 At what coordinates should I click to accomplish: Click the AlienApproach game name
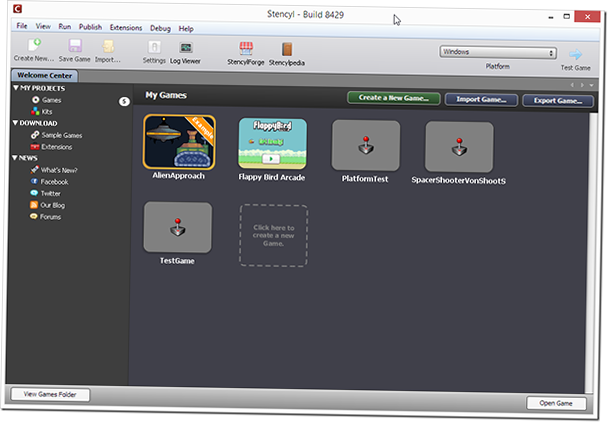[x=178, y=175]
